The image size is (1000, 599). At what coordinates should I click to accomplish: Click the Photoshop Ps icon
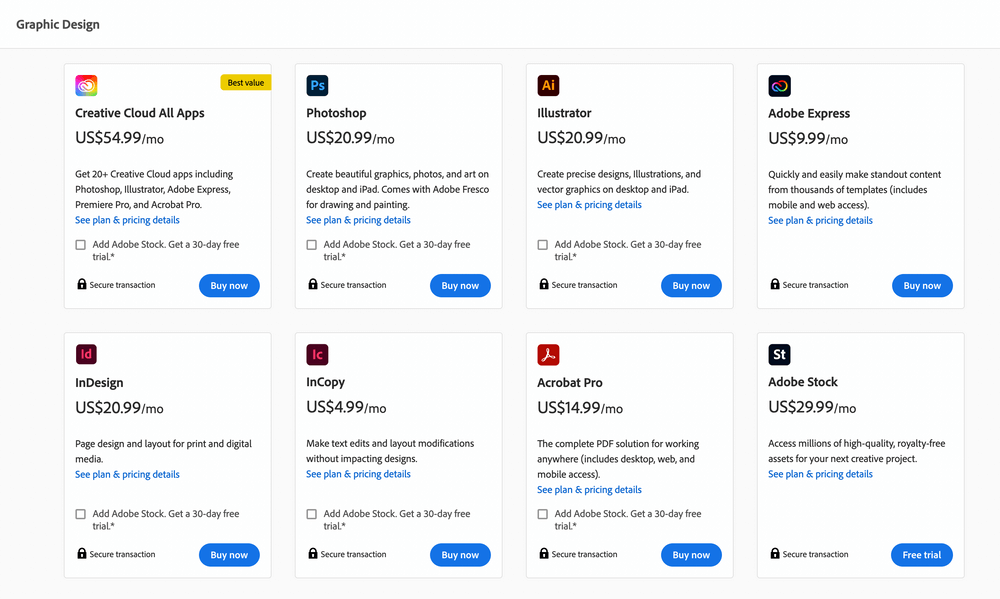(317, 85)
